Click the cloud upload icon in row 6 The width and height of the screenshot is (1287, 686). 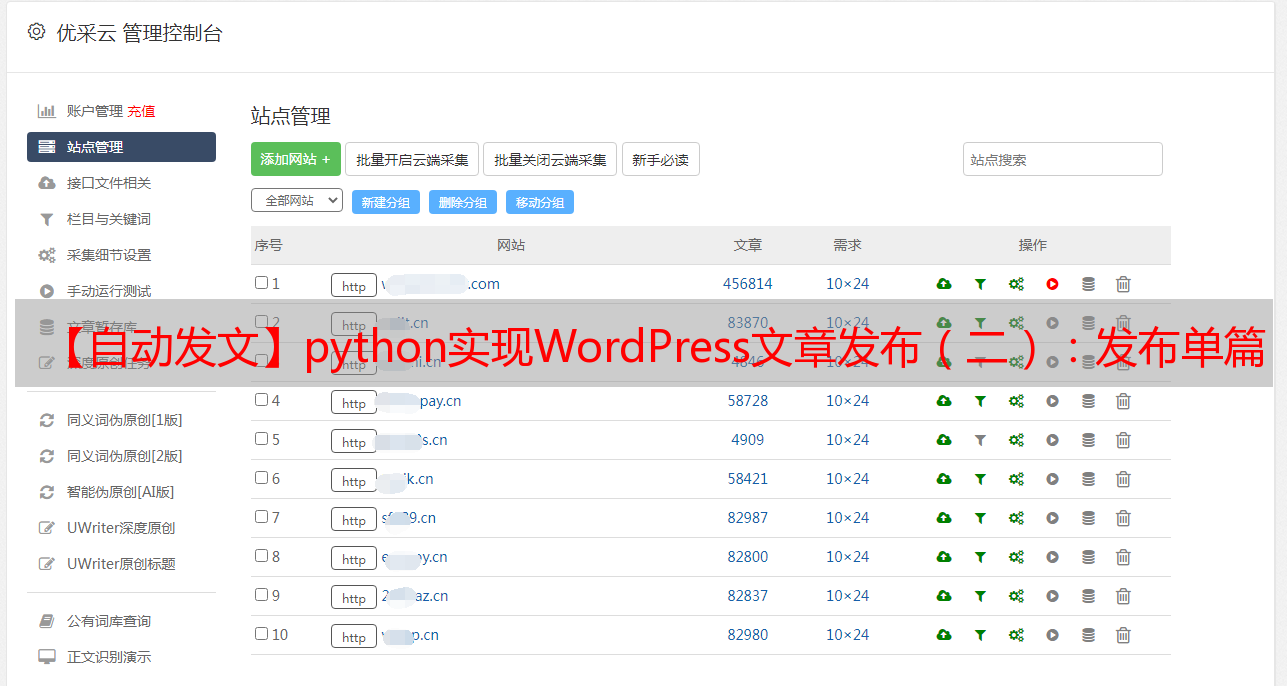944,479
